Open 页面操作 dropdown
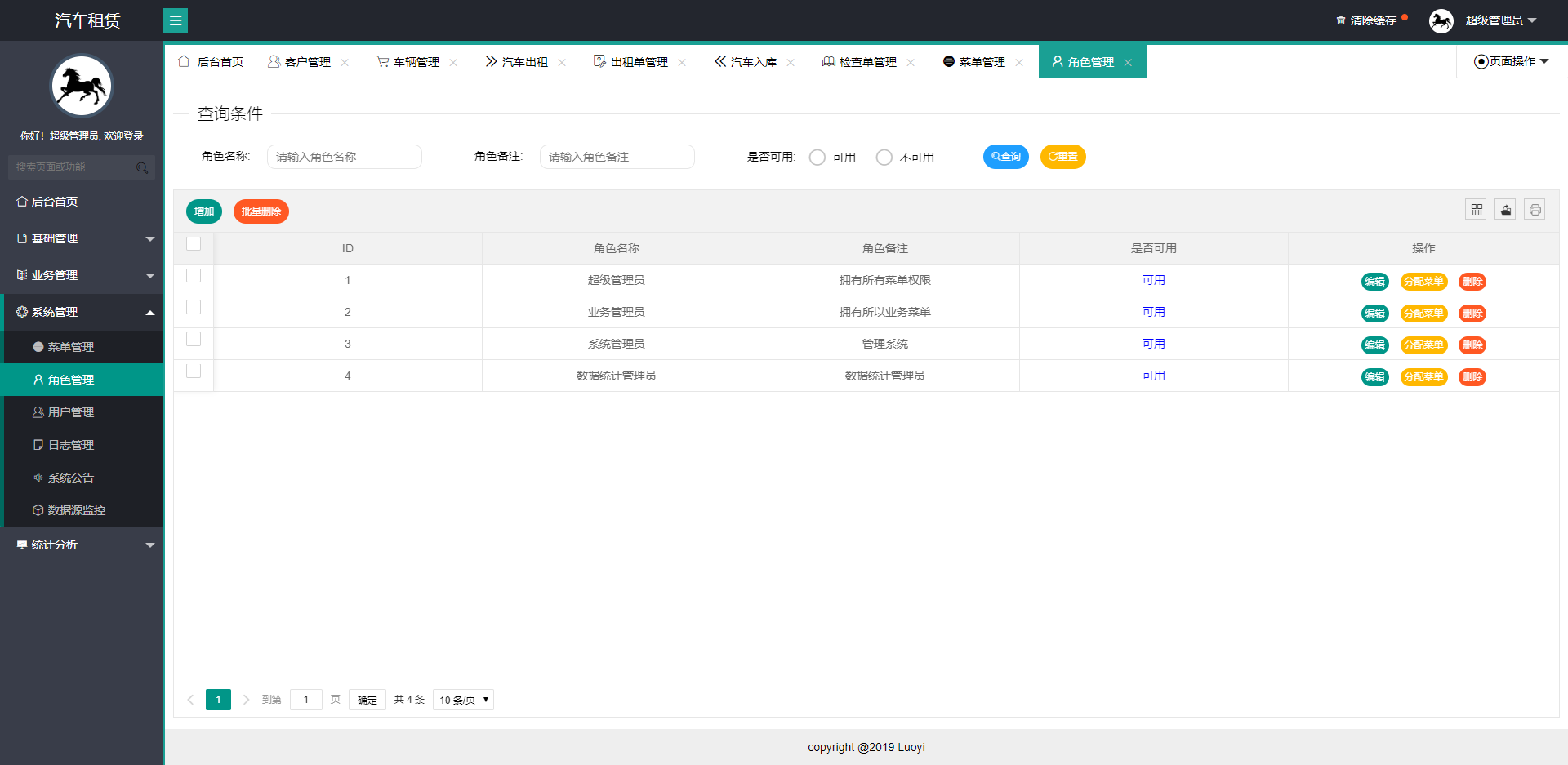The width and height of the screenshot is (1568, 765). coord(1512,61)
